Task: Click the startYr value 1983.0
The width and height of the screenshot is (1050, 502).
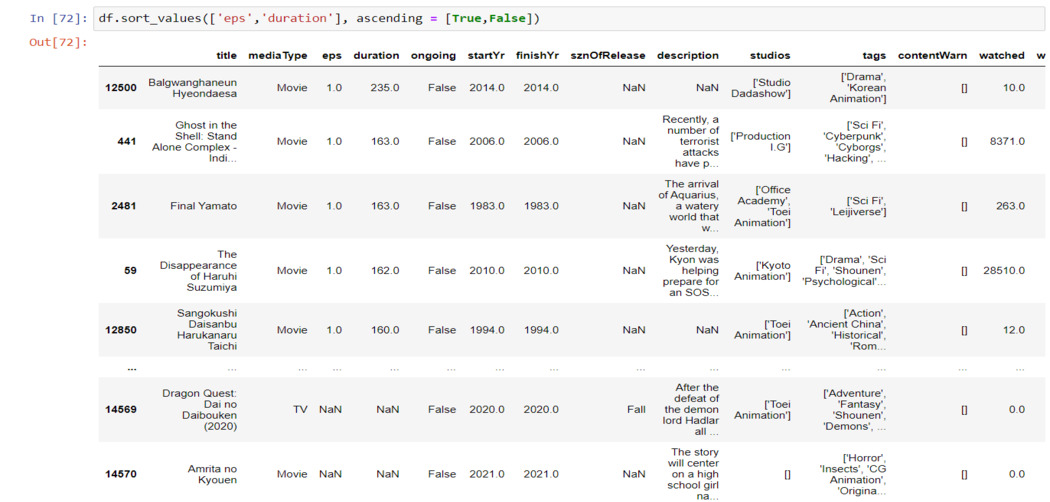Action: tap(487, 205)
